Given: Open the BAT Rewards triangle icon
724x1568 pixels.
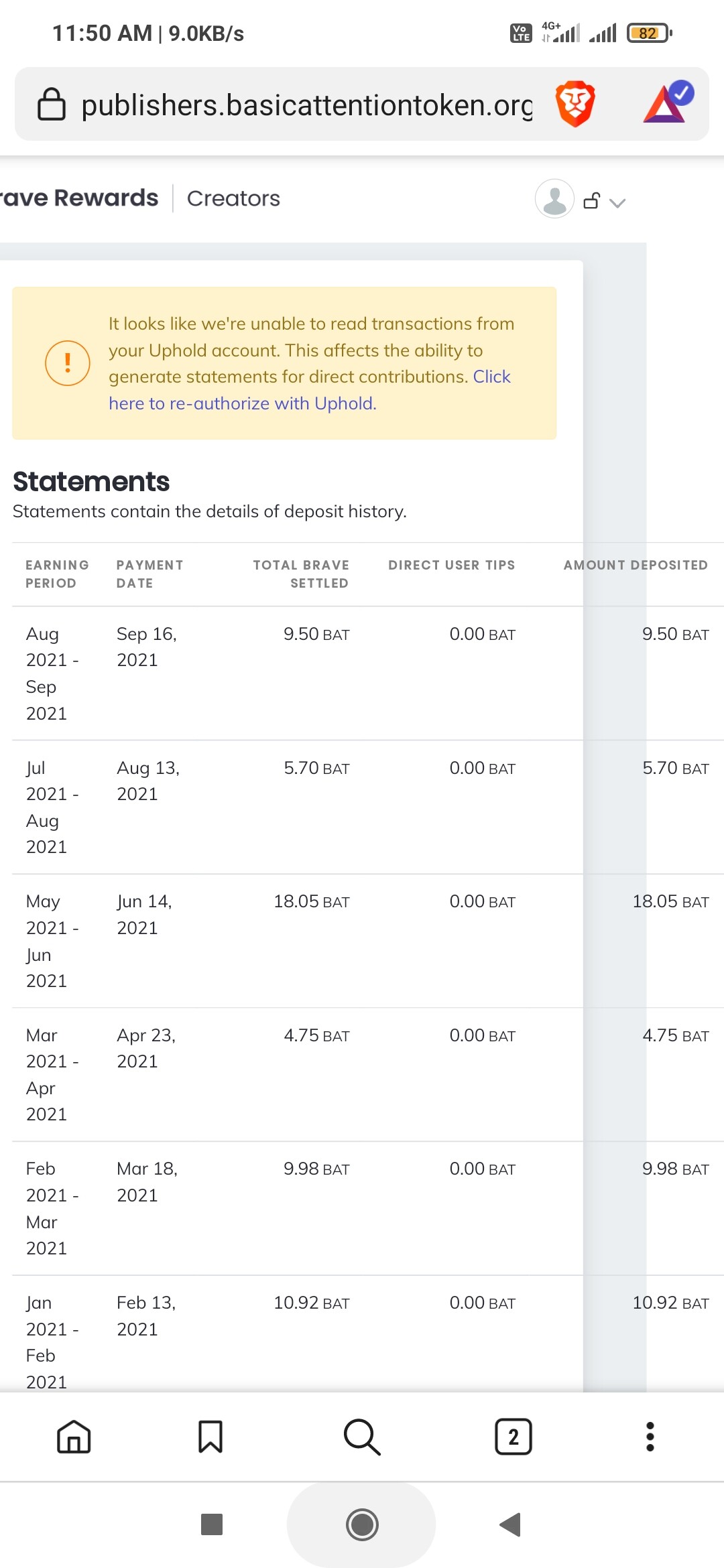Looking at the screenshot, I should coord(667,103).
